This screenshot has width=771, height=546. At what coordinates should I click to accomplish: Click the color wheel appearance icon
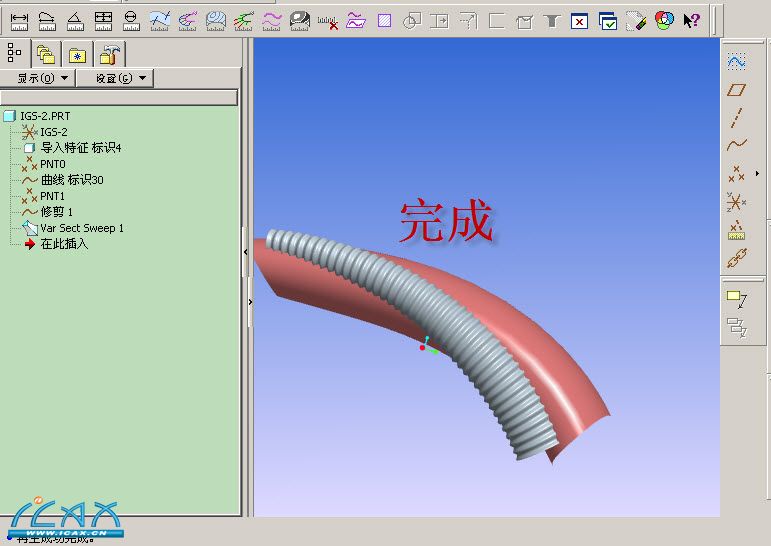[664, 20]
